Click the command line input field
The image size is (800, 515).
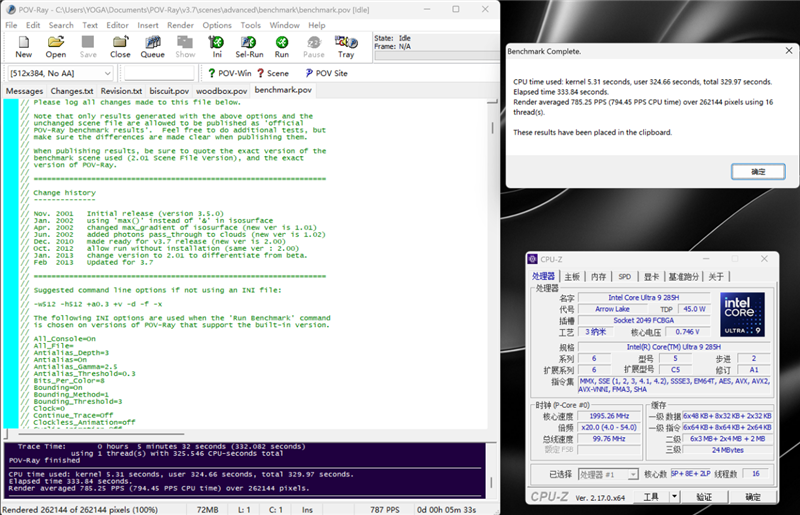pos(159,73)
